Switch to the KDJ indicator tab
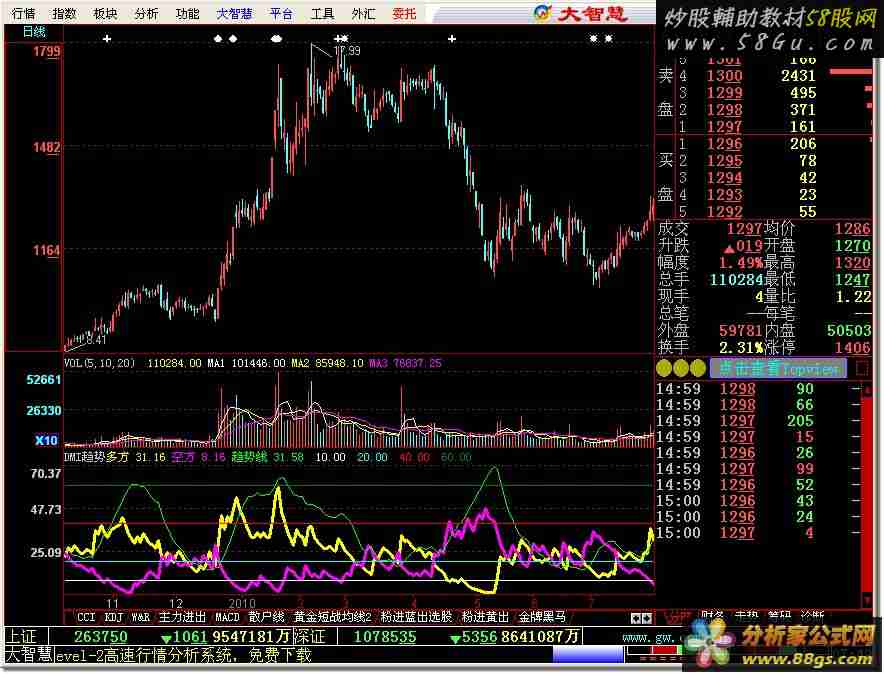This screenshot has height=674, width=884. (113, 617)
